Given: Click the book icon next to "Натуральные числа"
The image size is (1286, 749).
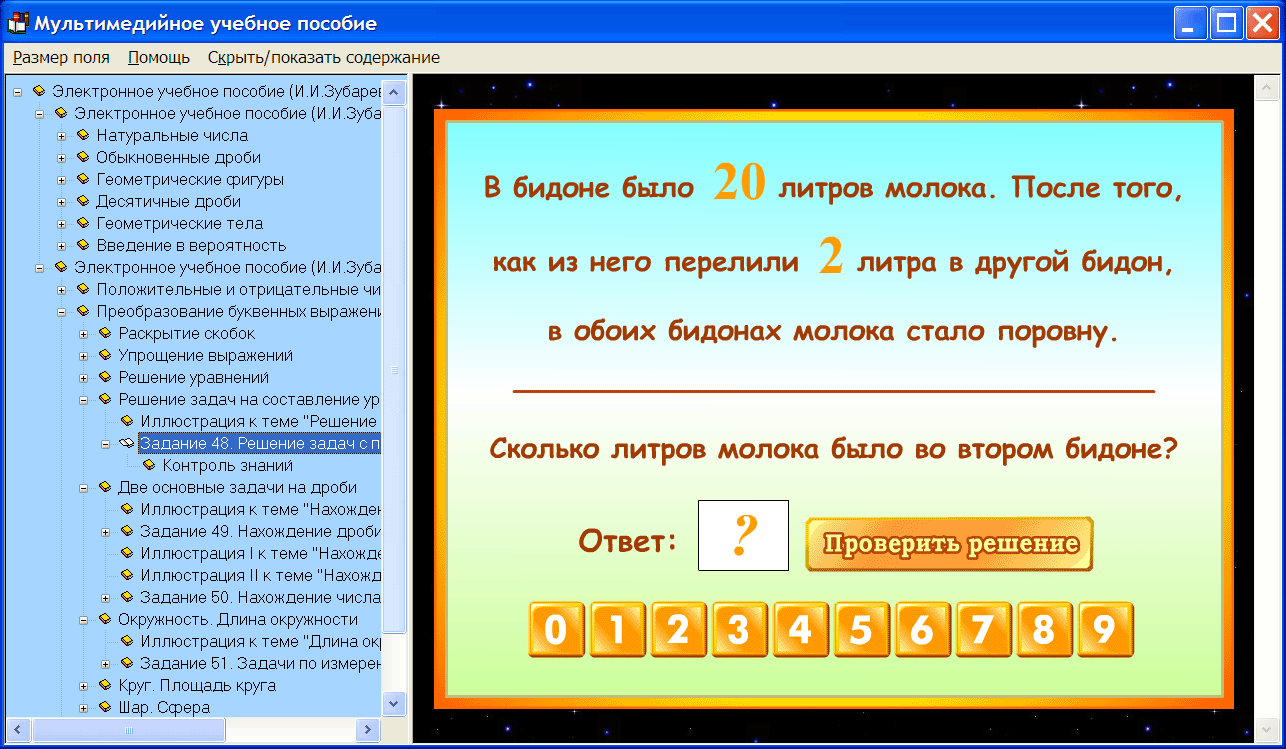Looking at the screenshot, I should (x=84, y=136).
